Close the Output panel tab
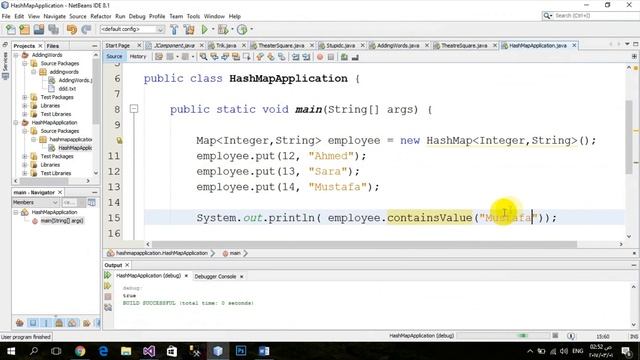 pos(127,265)
